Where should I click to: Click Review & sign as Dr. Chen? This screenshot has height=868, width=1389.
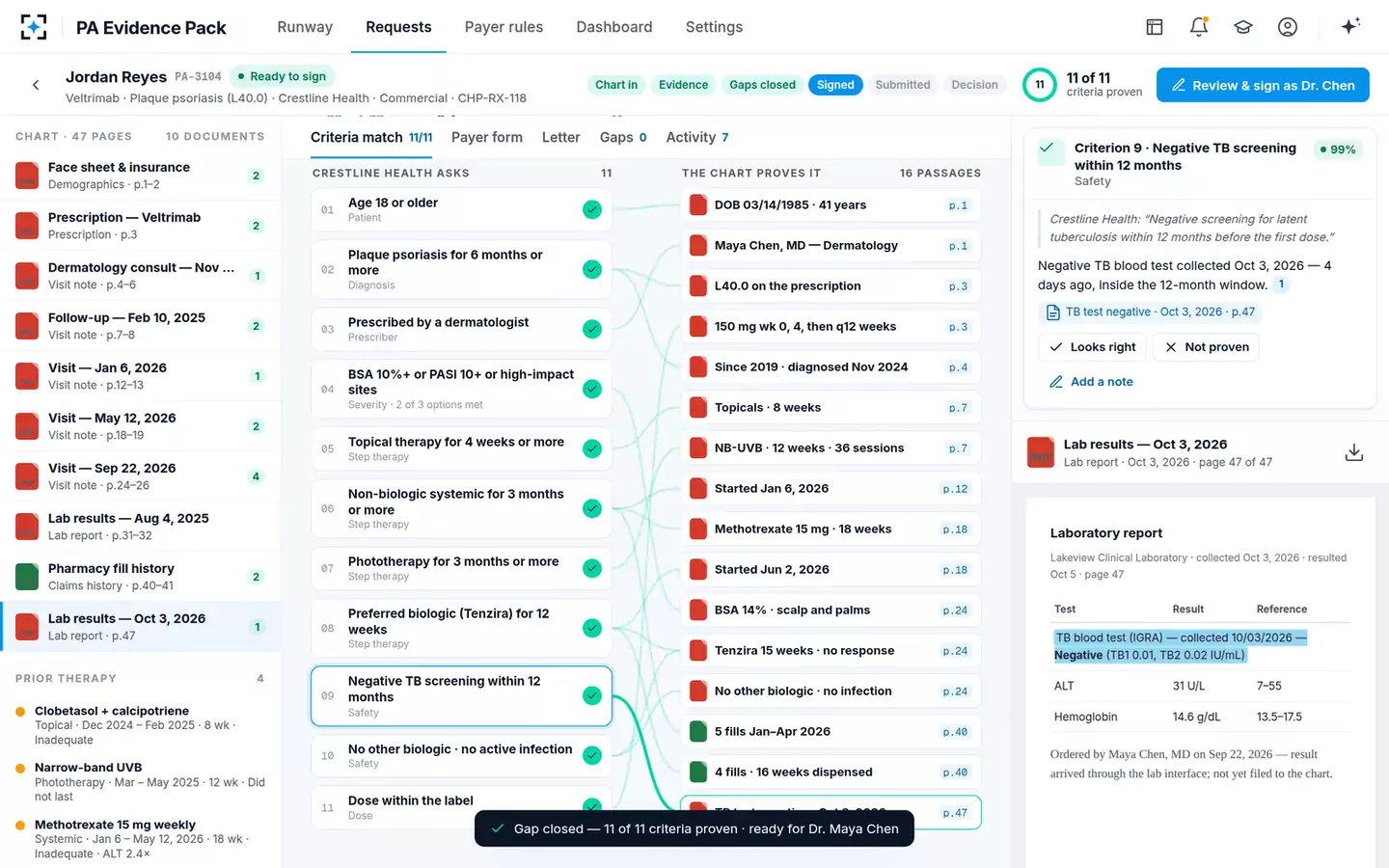click(1263, 85)
